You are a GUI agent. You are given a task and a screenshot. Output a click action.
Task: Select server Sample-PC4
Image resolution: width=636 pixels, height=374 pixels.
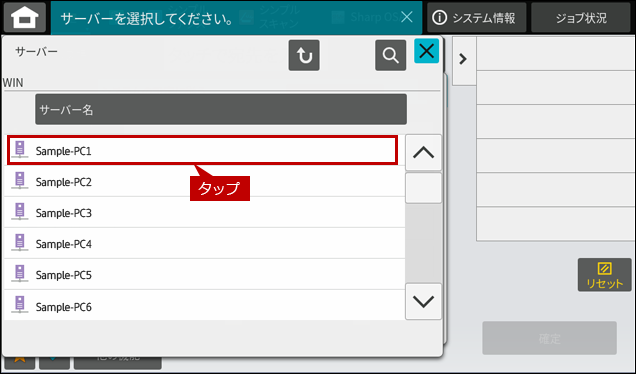click(x=204, y=243)
